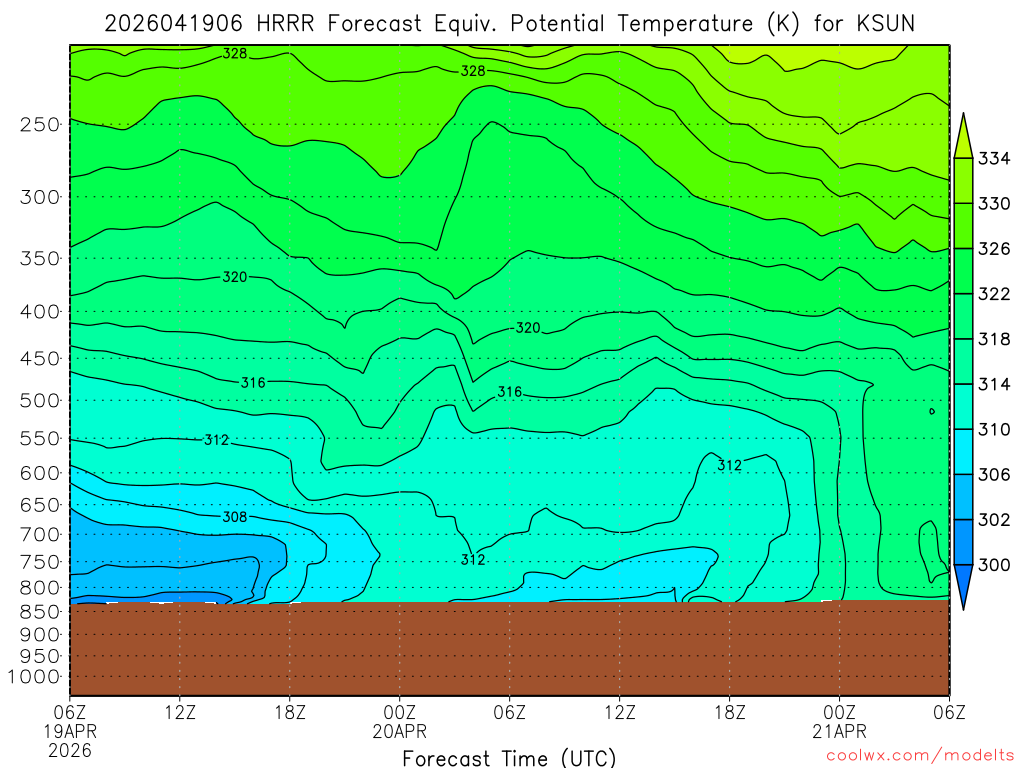Screen dimensions: 1024x768
Task: Click the 00Z time label above 21APR
Action: point(839,712)
